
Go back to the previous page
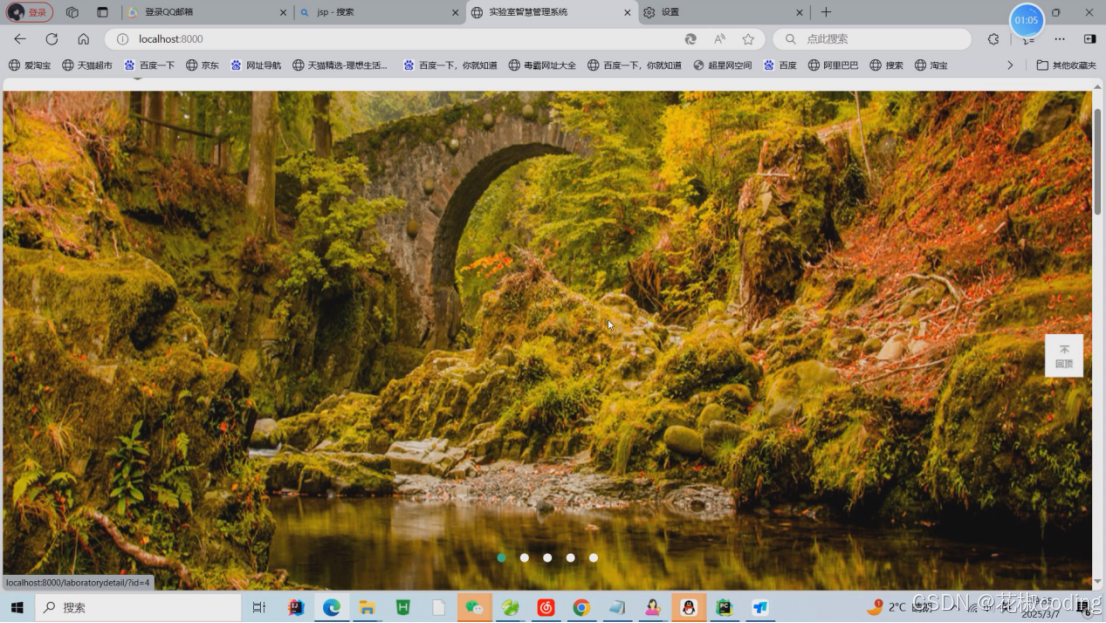[x=20, y=39]
